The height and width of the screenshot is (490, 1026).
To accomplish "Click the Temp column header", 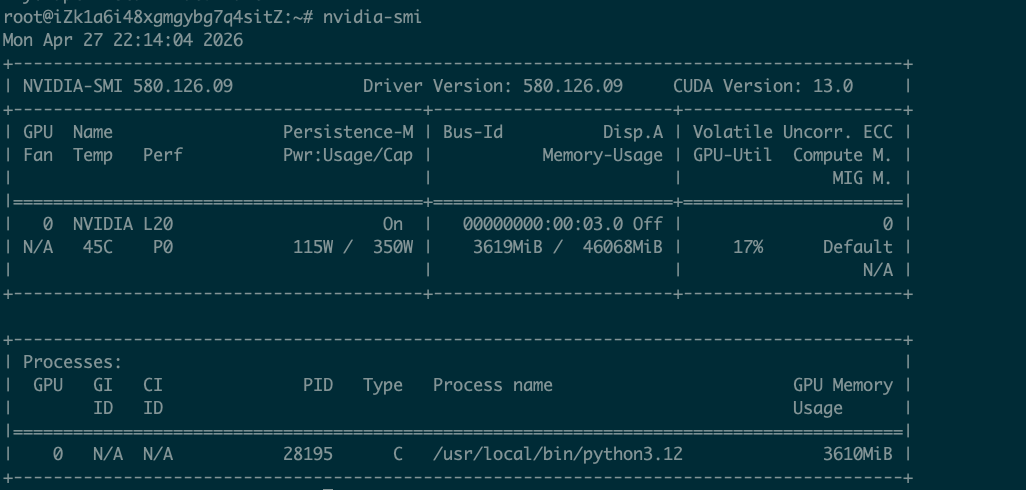I will [x=93, y=156].
